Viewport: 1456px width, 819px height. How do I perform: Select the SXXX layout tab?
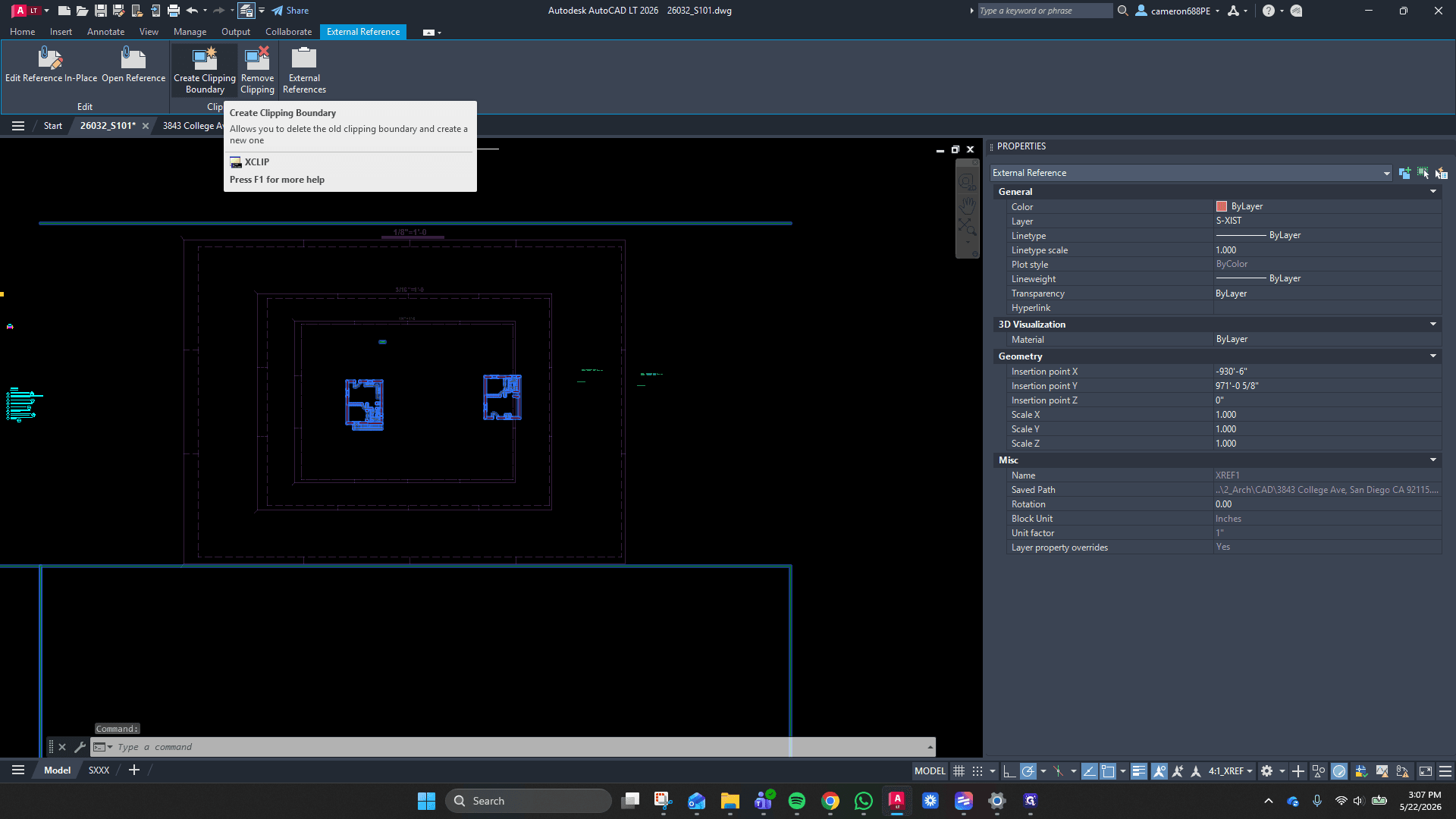pos(99,770)
